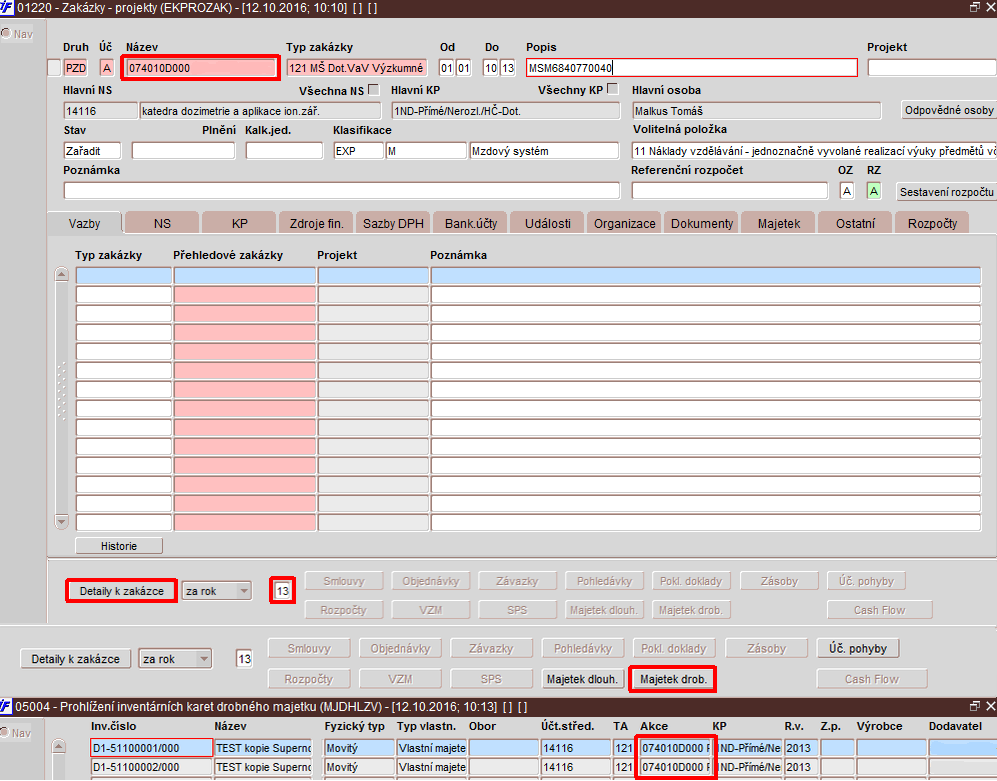Go to the Sazby DPH tab
This screenshot has height=781, width=997.
click(x=392, y=223)
